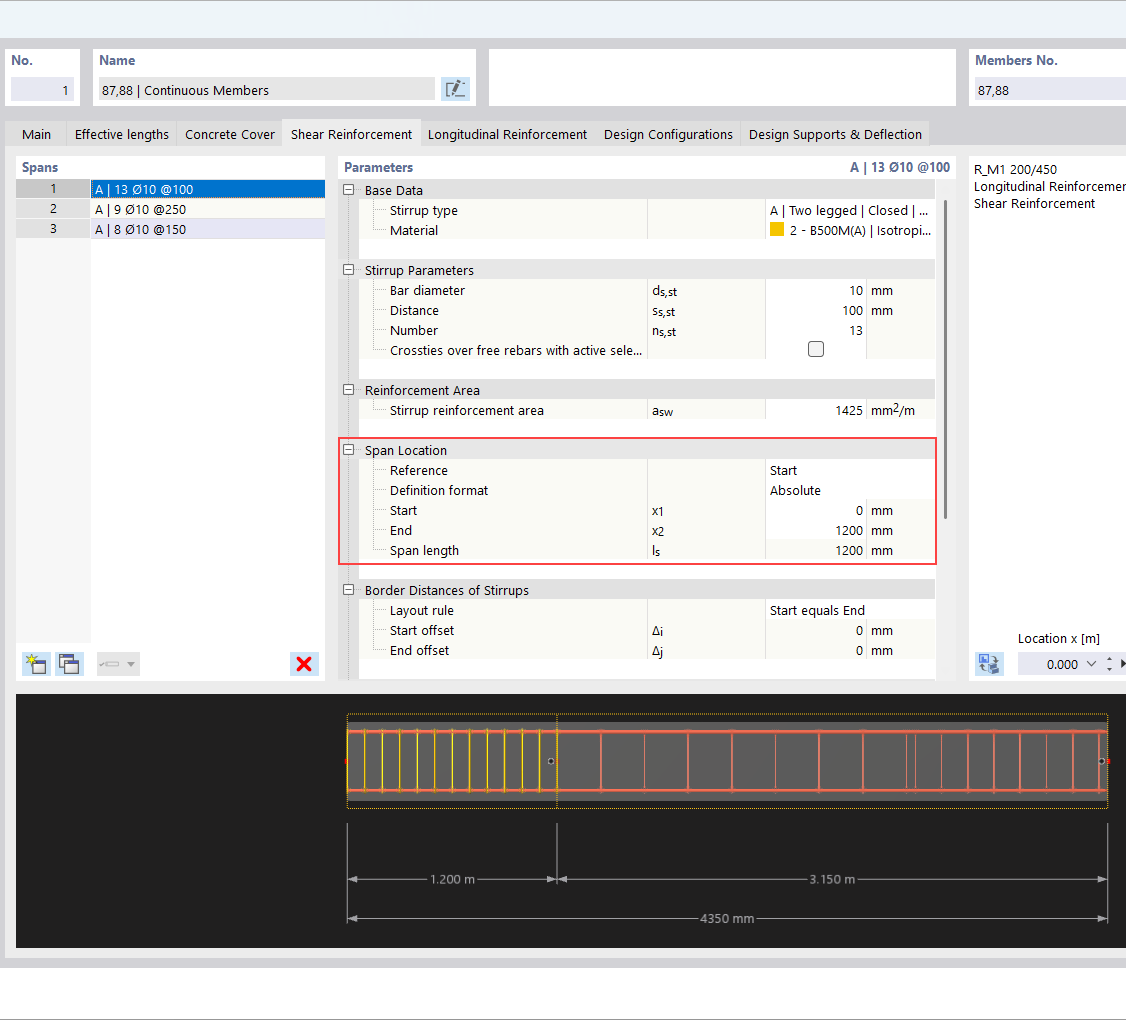This screenshot has width=1126, height=1020.
Task: Collapse the Border Distances of Stirrups group
Action: coord(349,590)
